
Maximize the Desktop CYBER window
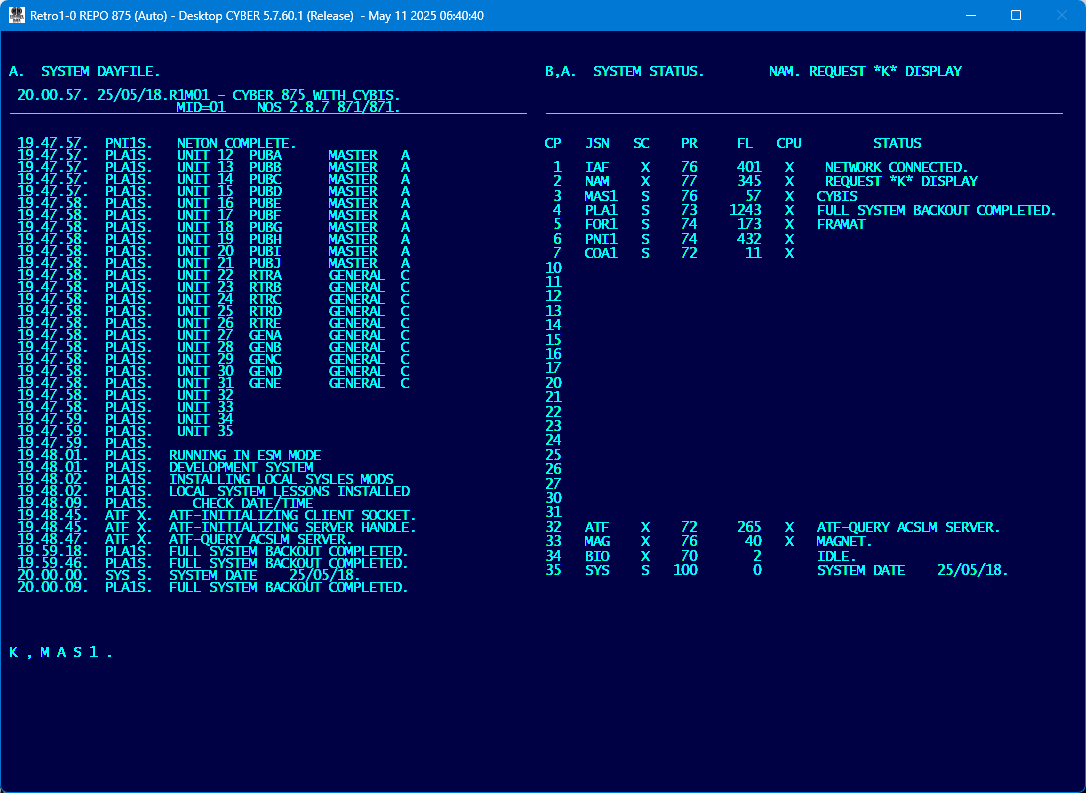(1015, 16)
